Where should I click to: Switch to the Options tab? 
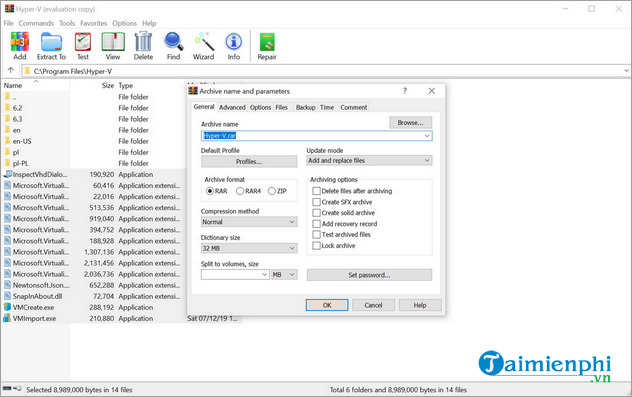(x=260, y=107)
